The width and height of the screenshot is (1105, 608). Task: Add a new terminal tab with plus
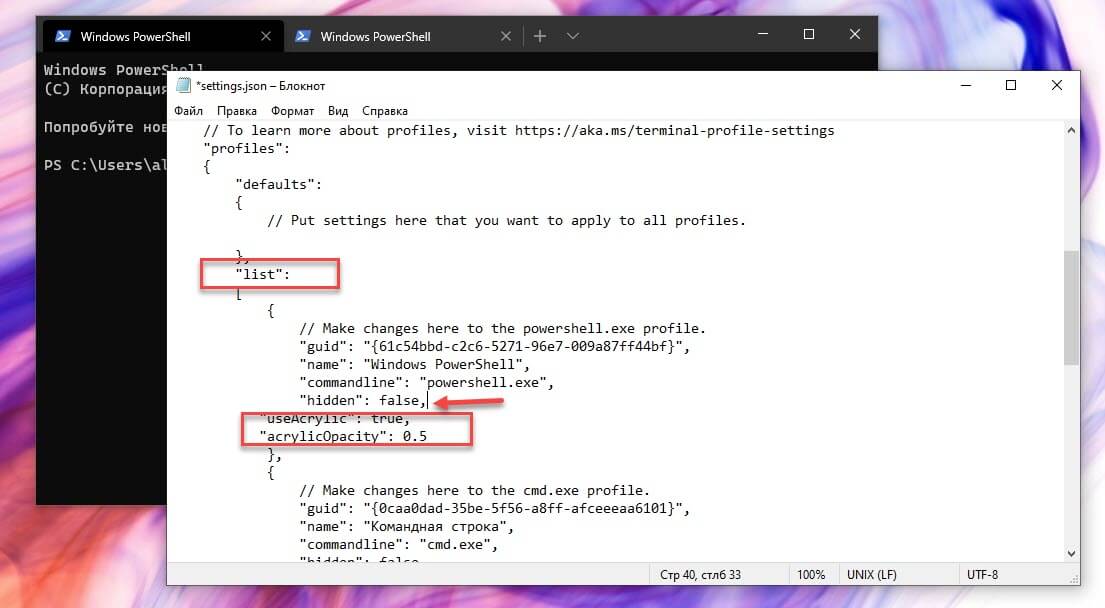pyautogui.click(x=540, y=36)
